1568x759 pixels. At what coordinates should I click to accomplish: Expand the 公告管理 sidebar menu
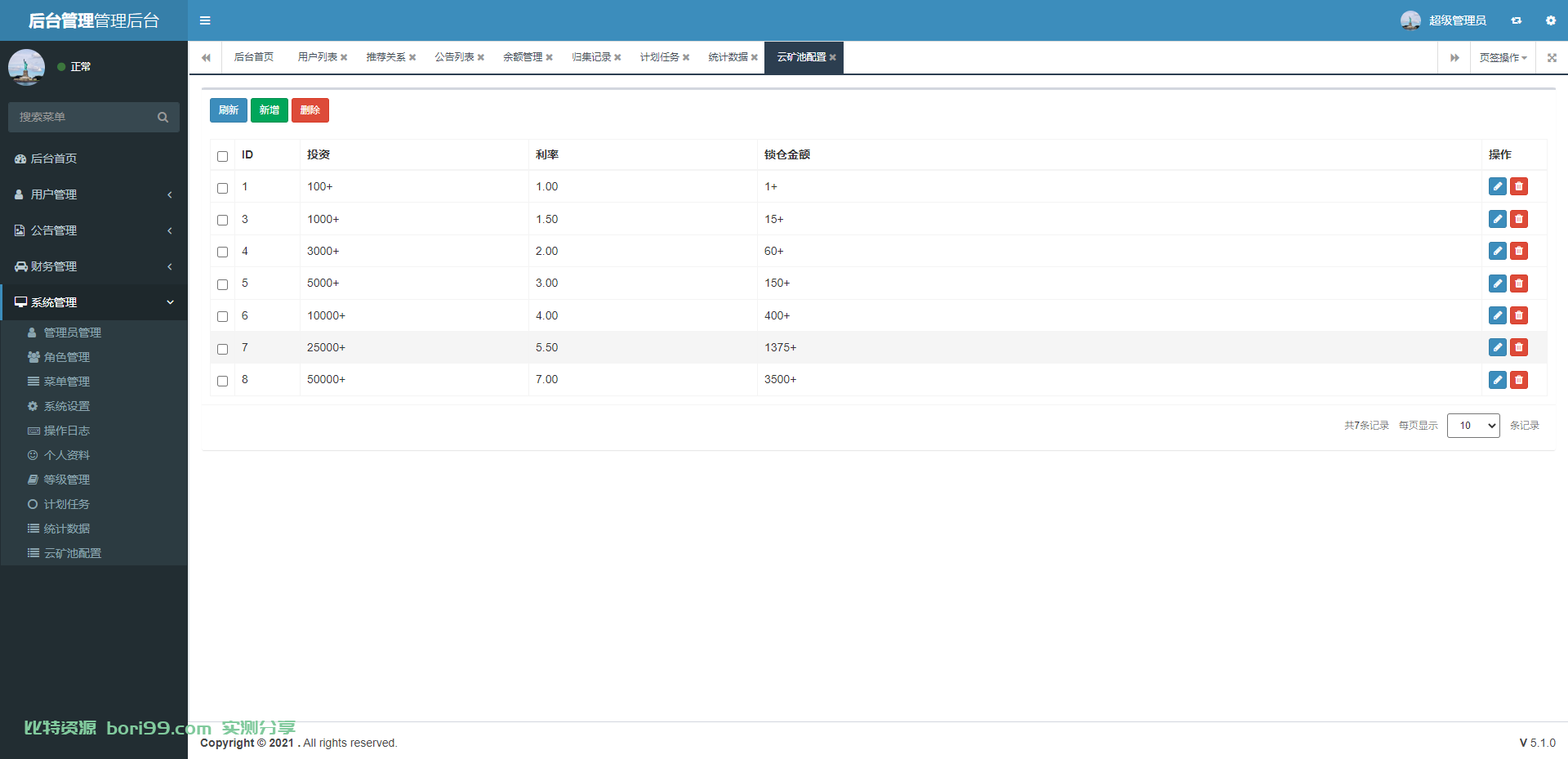[x=94, y=230]
